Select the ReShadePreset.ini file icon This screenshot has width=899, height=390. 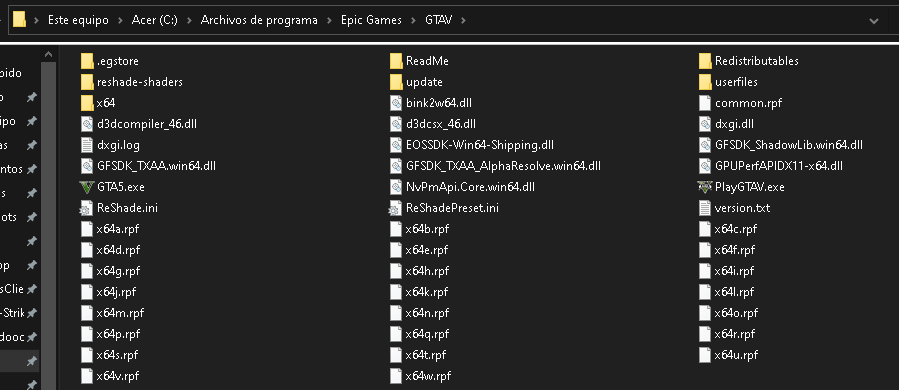[396, 208]
